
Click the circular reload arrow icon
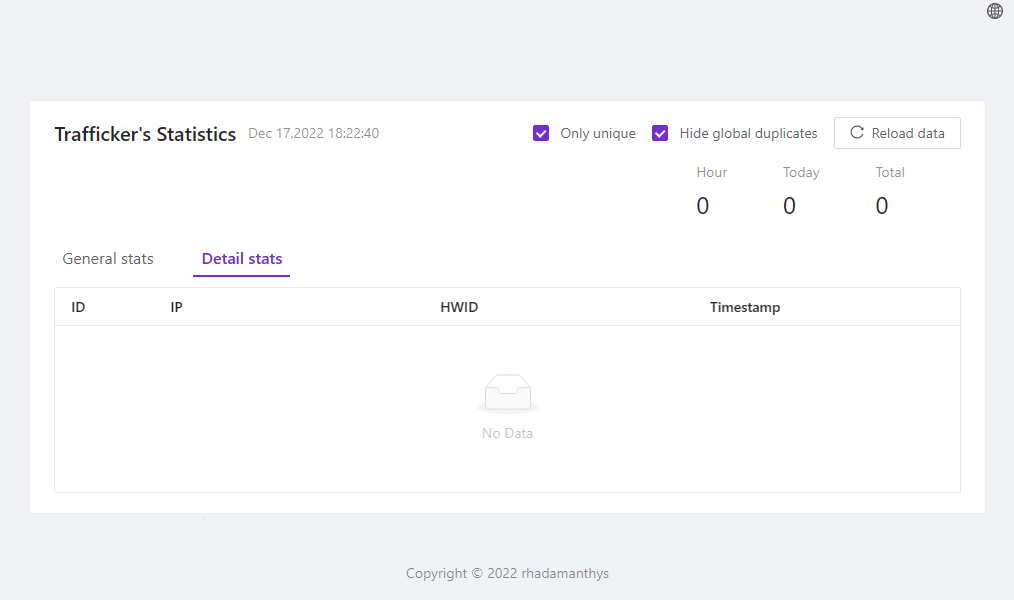857,133
